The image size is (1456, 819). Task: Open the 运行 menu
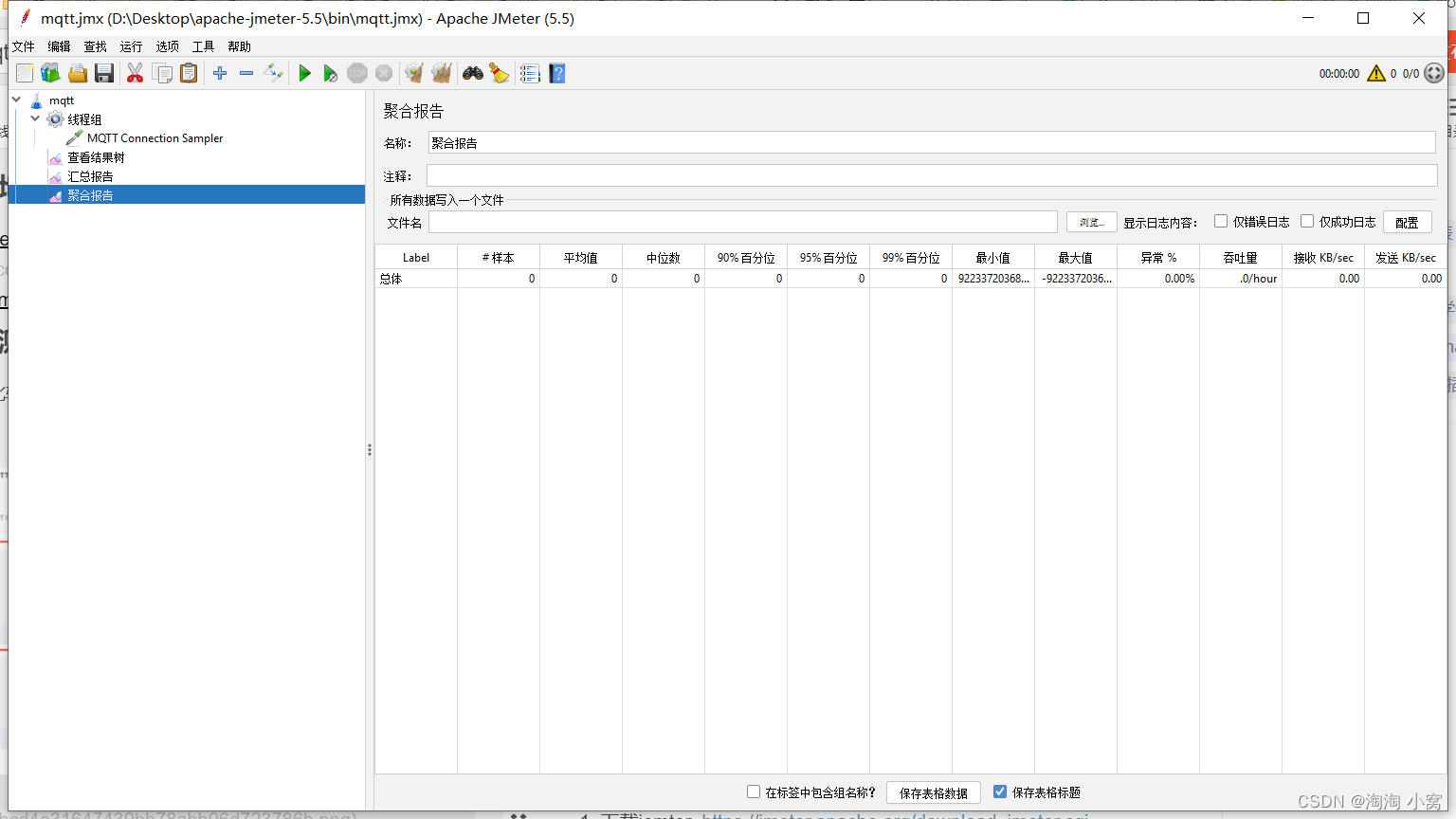[x=132, y=46]
